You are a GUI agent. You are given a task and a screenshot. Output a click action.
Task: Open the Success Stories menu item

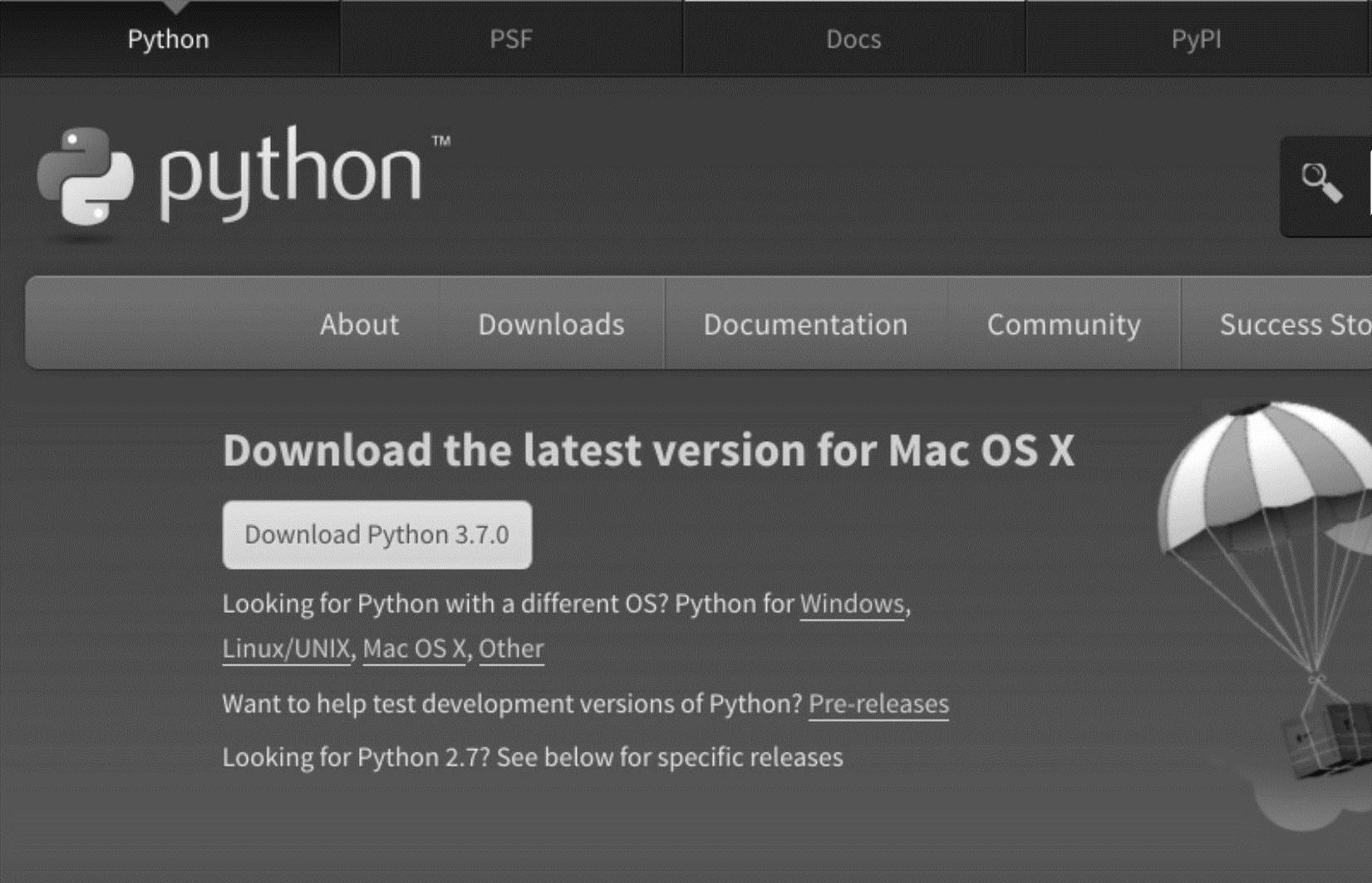tap(1295, 324)
